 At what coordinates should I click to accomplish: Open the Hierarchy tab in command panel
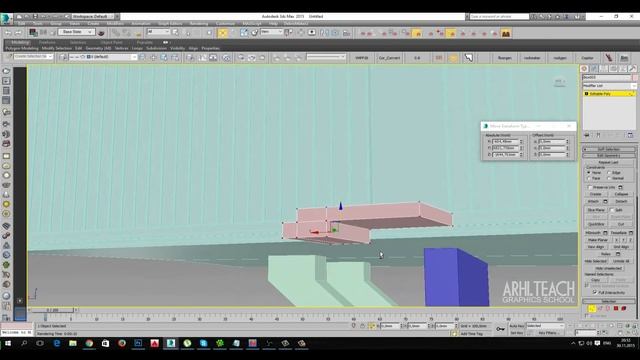pos(604,69)
